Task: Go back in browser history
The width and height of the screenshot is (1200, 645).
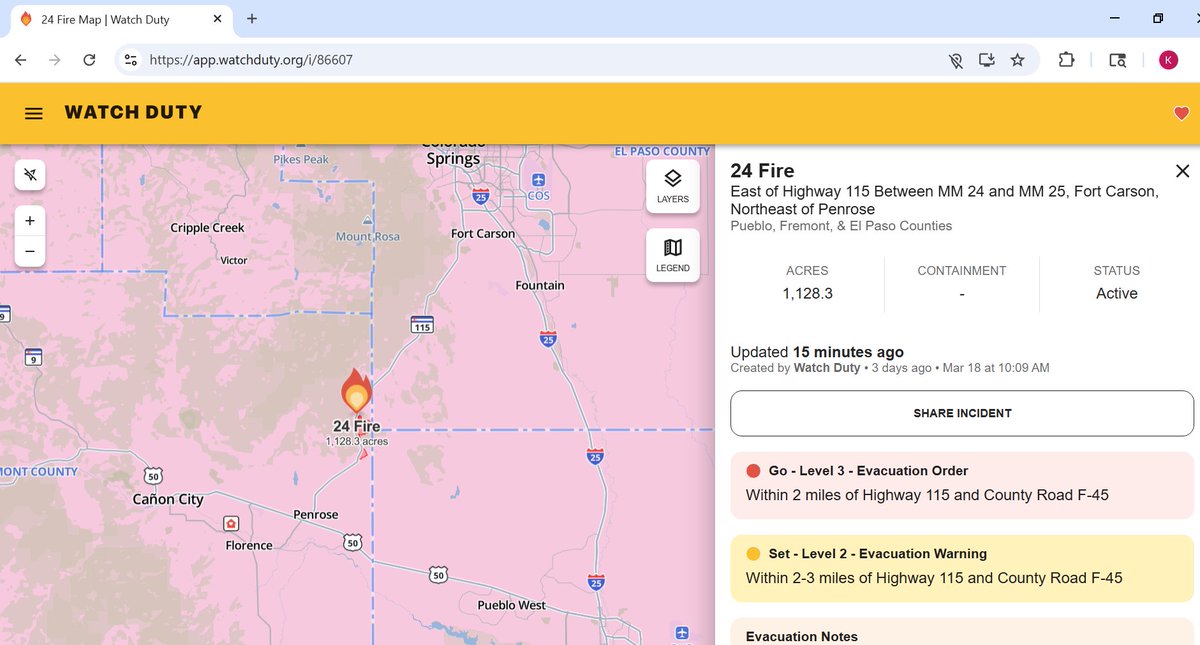Action: coord(20,60)
